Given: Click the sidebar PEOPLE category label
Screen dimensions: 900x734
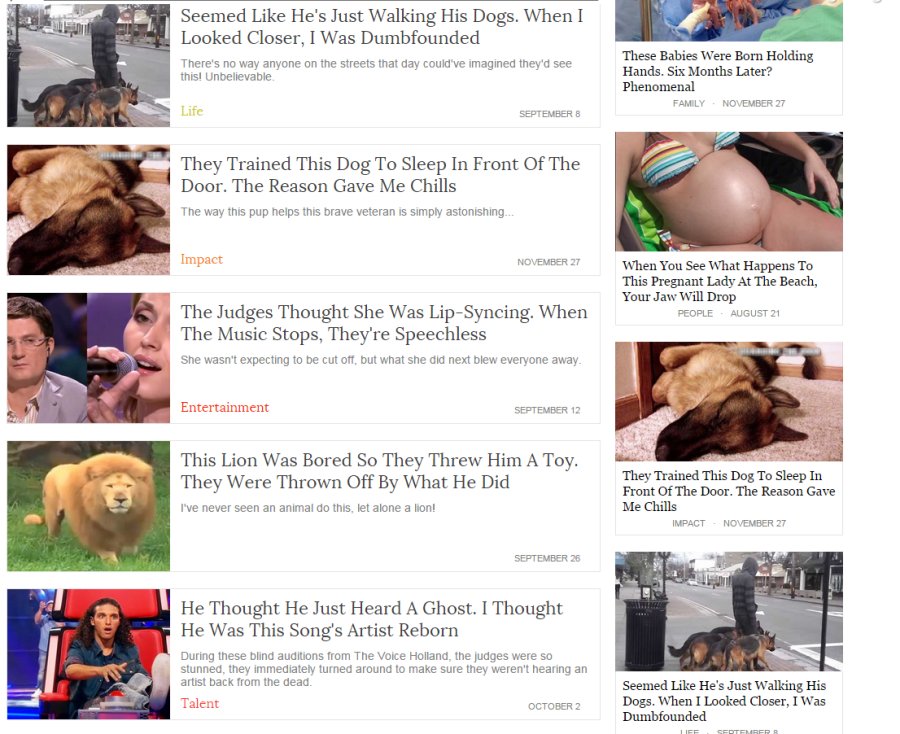Looking at the screenshot, I should 695,313.
